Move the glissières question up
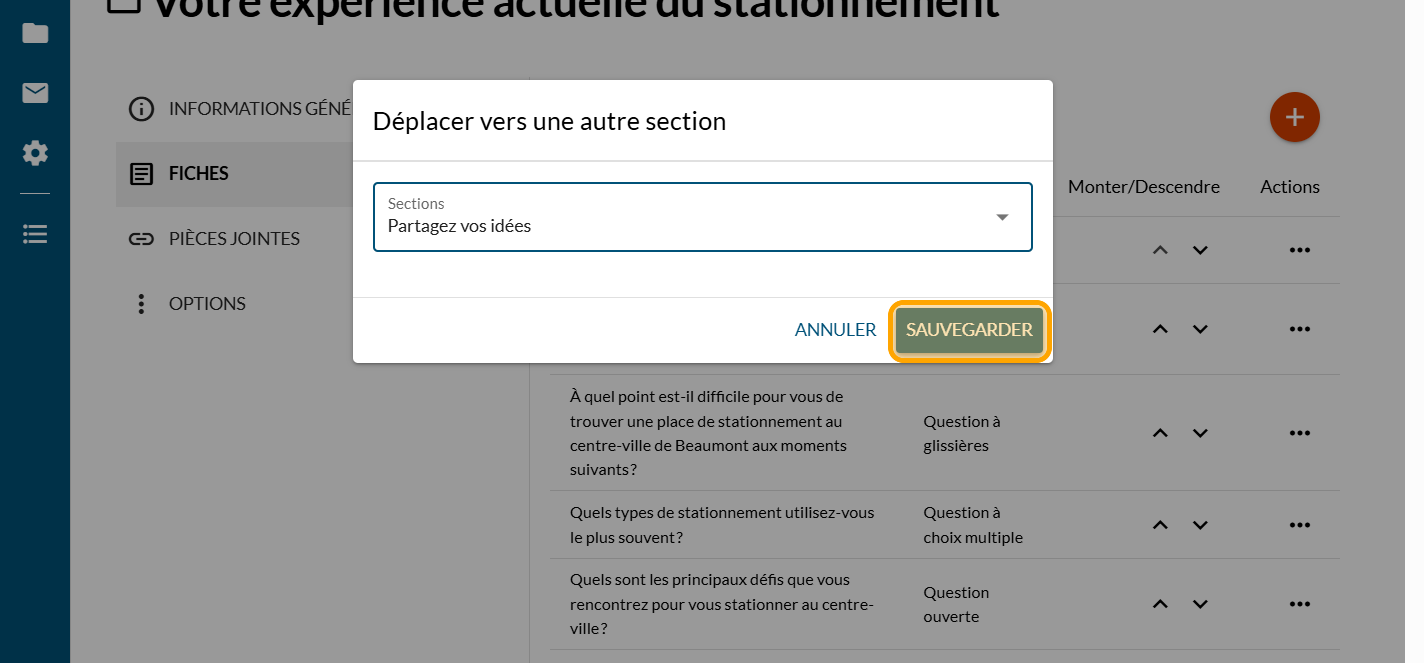Image resolution: width=1424 pixels, height=663 pixels. [x=1160, y=433]
